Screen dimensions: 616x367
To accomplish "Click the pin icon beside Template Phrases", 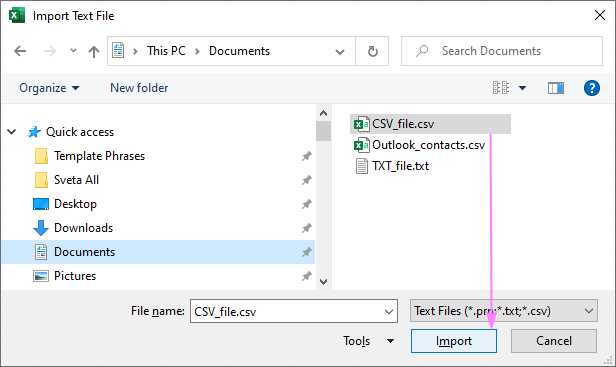I will [x=306, y=156].
